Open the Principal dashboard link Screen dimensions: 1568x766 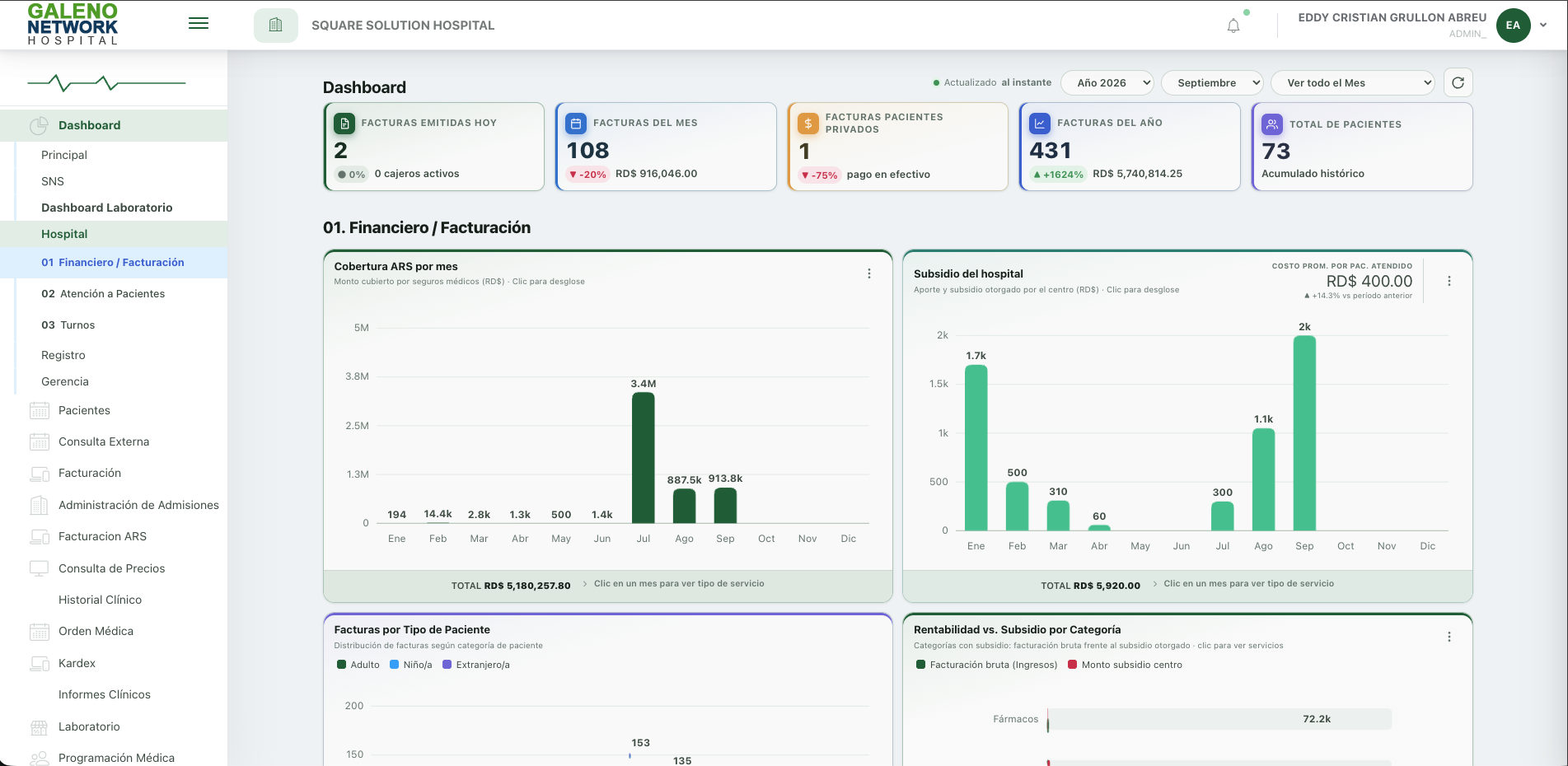pyautogui.click(x=64, y=155)
